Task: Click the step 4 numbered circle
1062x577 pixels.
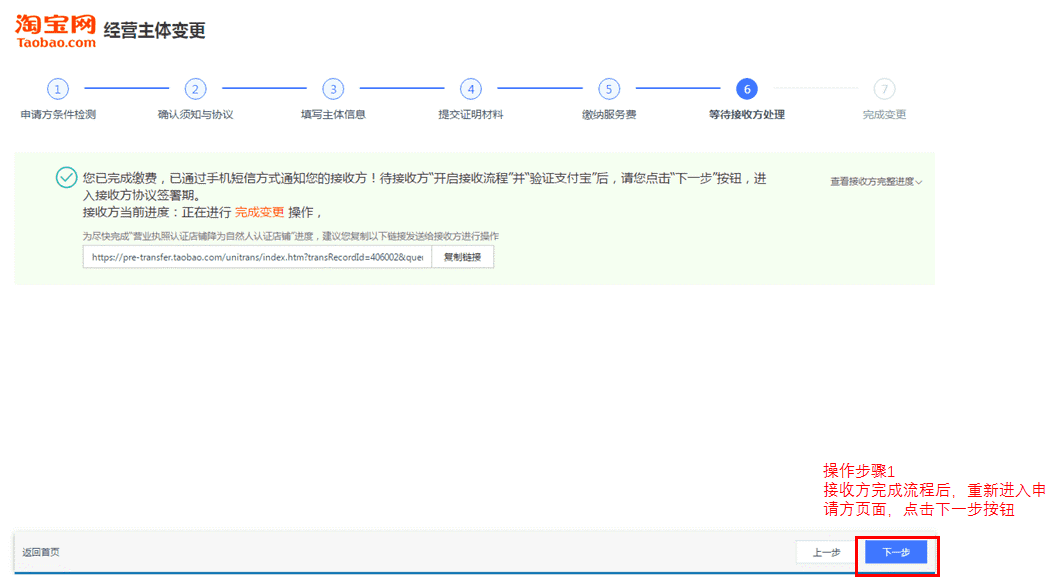Action: point(471,89)
